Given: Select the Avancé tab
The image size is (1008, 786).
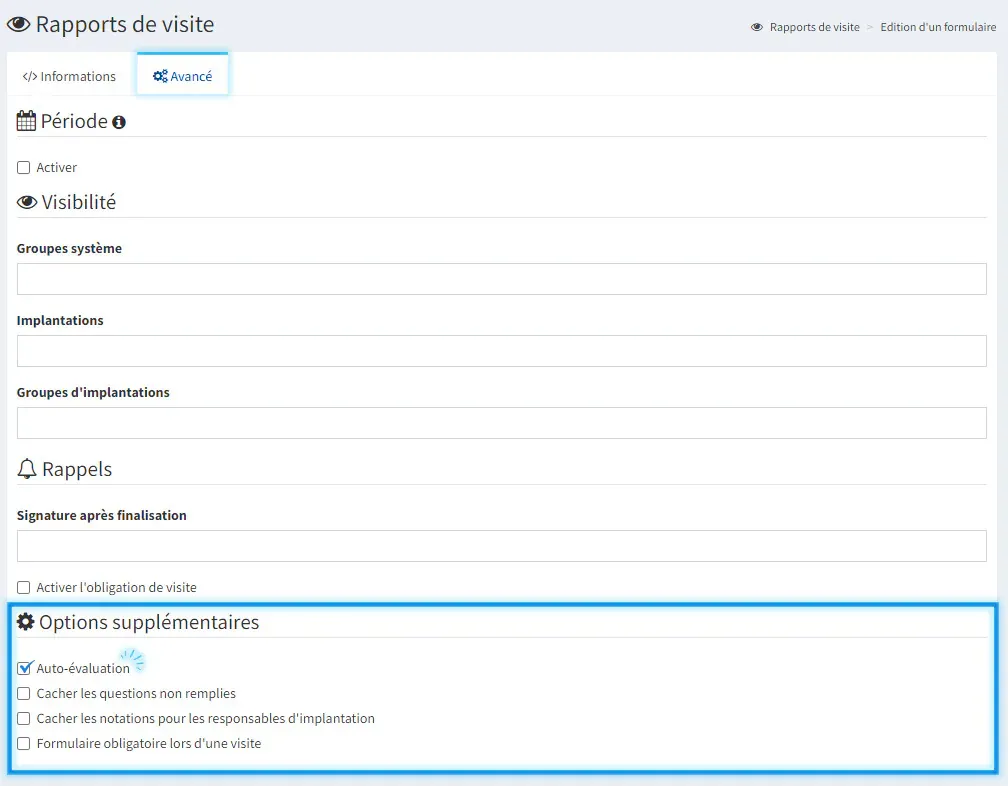Looking at the screenshot, I should point(183,76).
